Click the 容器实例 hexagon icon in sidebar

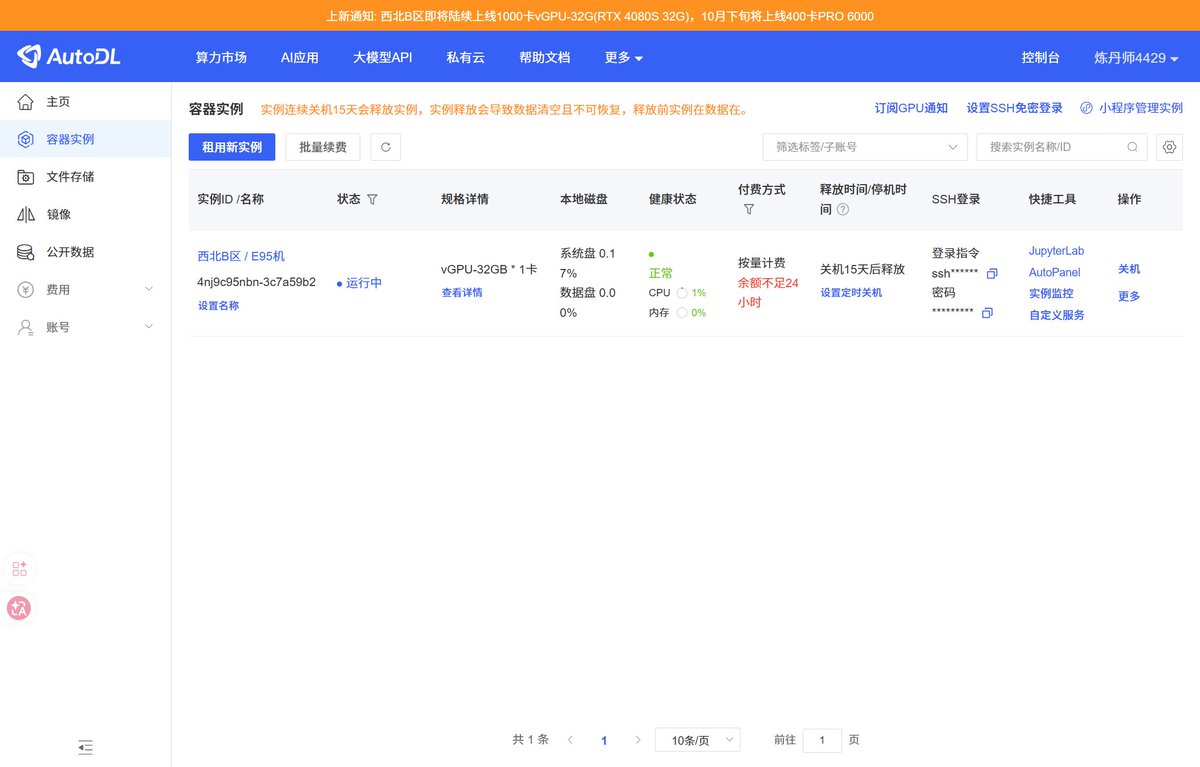coord(26,139)
